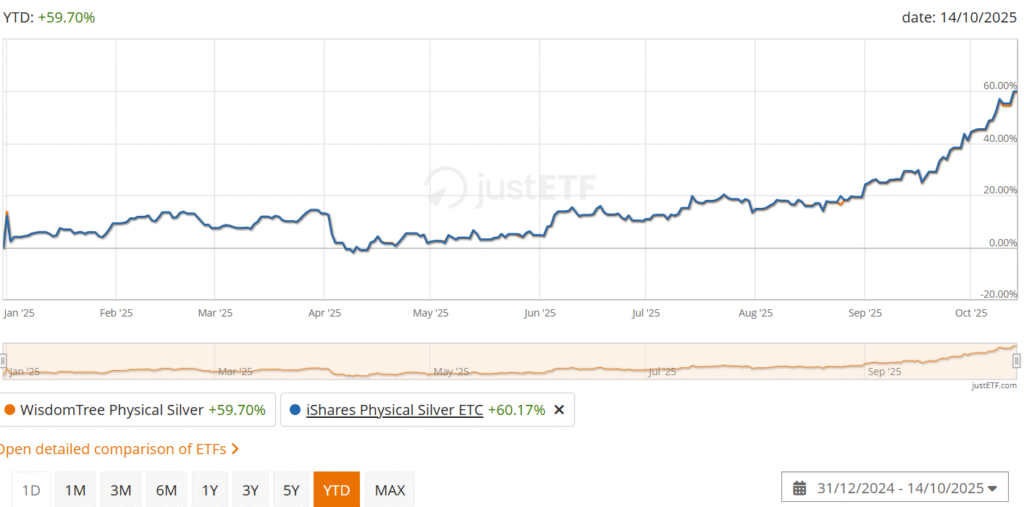Click the orange WisdomTree legend dot
1024x507 pixels.
pos(10,410)
